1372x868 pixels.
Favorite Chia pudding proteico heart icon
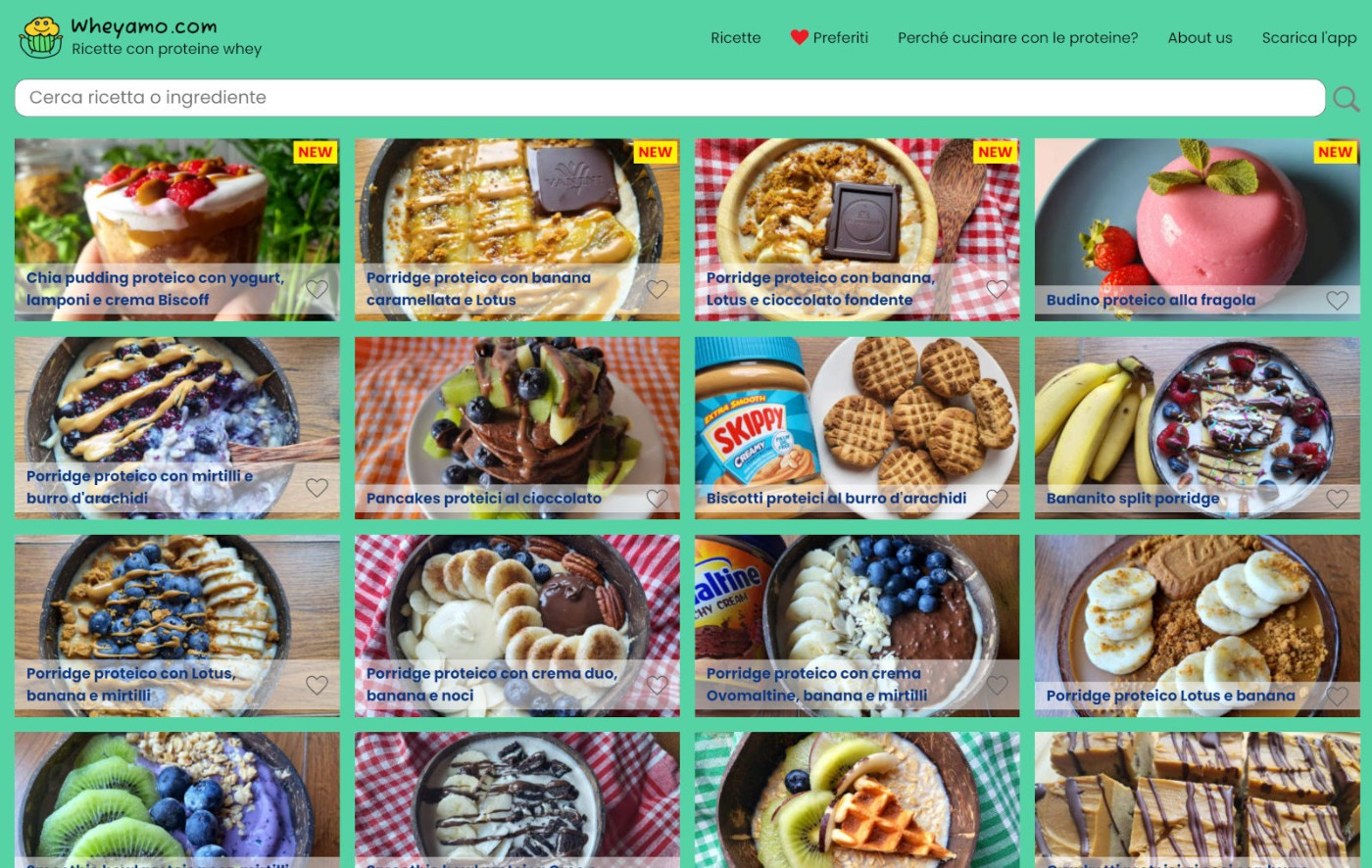click(x=317, y=289)
